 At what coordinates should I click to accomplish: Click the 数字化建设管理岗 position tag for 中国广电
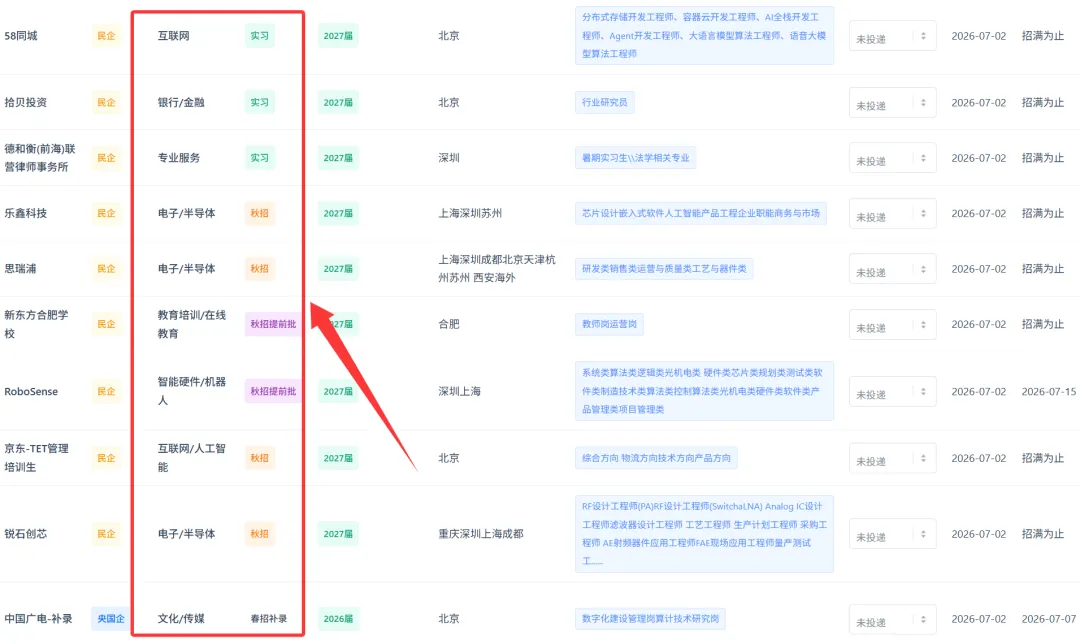coord(650,619)
